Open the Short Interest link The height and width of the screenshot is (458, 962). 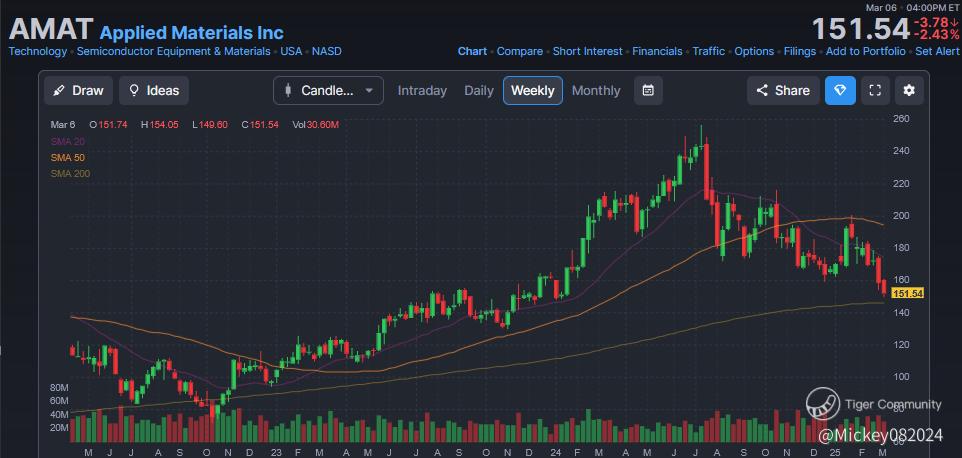click(587, 51)
